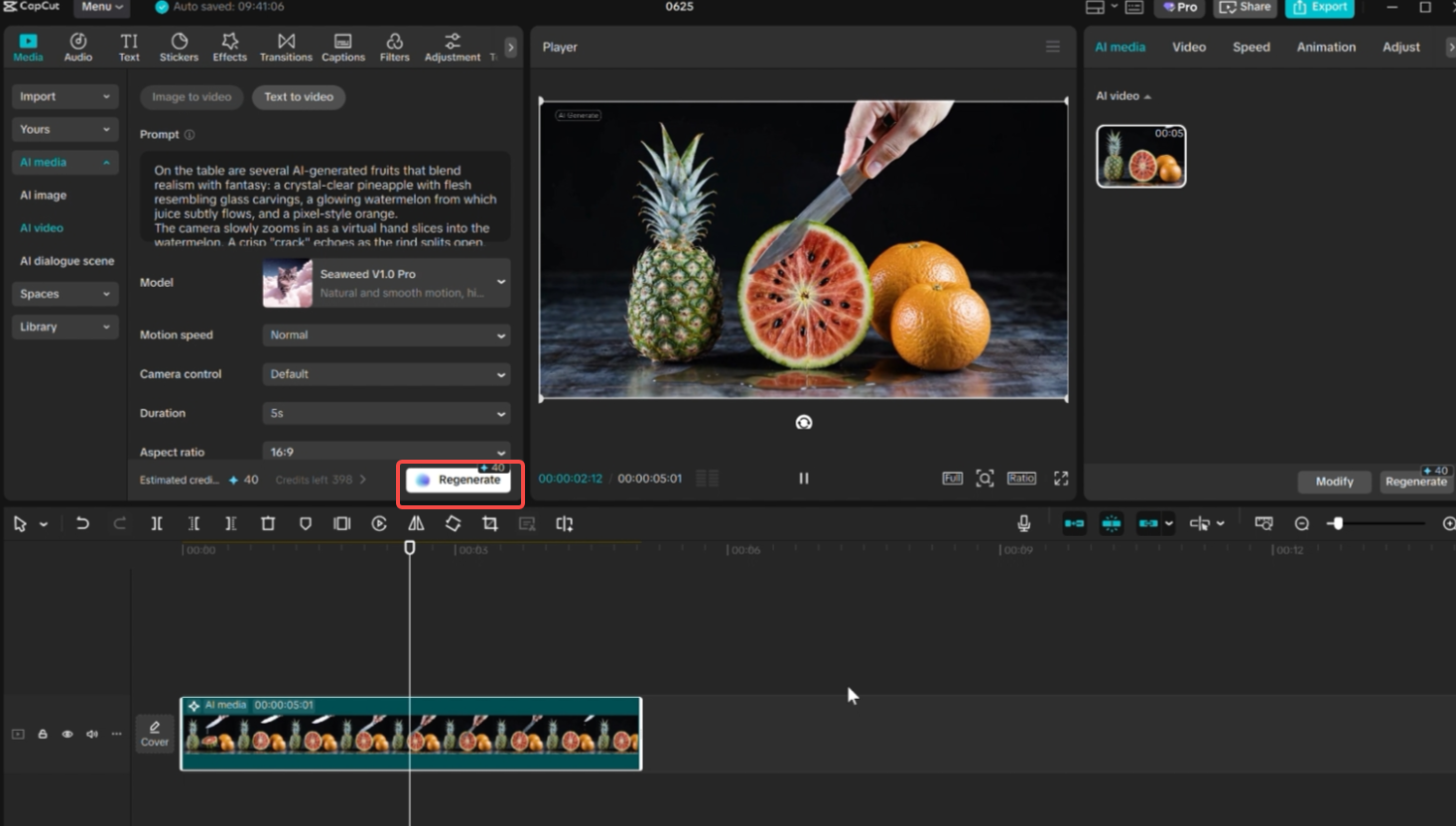Screen dimensions: 1456x826
Task: Mute the AI media track audio
Action: pos(91,734)
